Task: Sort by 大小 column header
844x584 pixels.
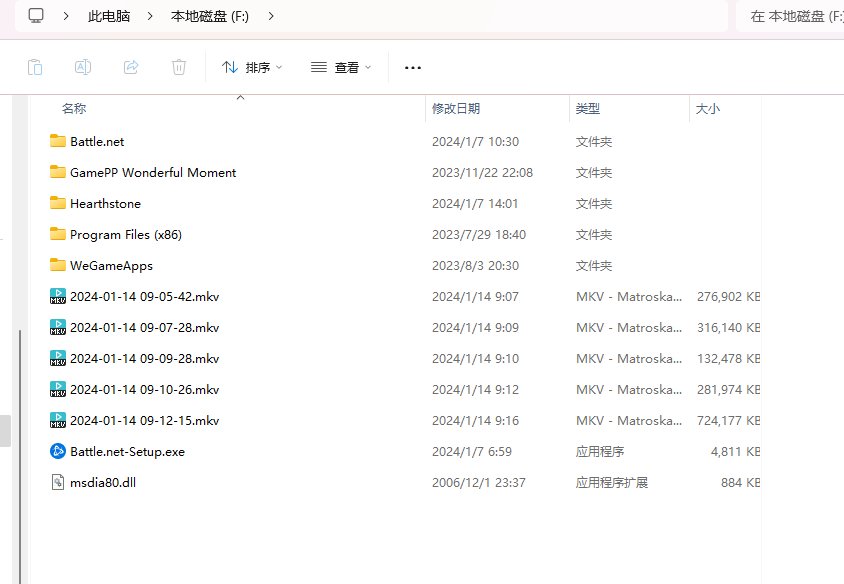Action: (708, 109)
